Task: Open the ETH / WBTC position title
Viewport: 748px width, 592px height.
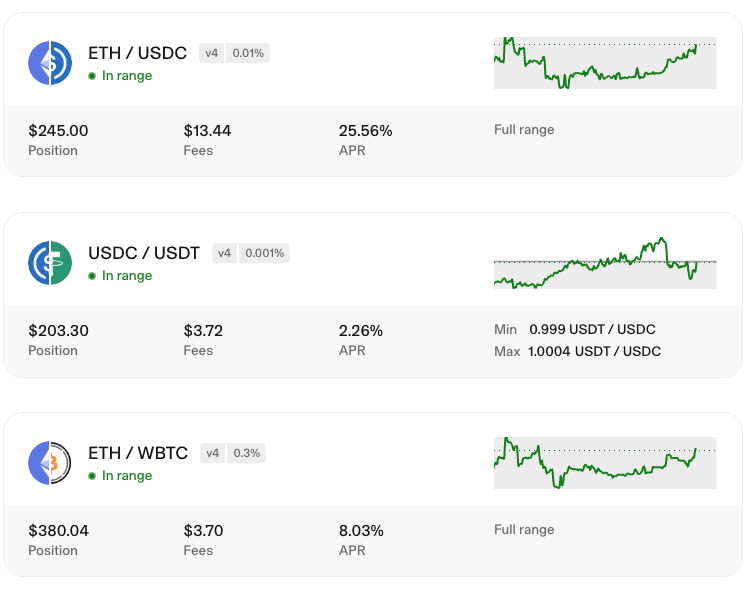Action: (x=138, y=453)
